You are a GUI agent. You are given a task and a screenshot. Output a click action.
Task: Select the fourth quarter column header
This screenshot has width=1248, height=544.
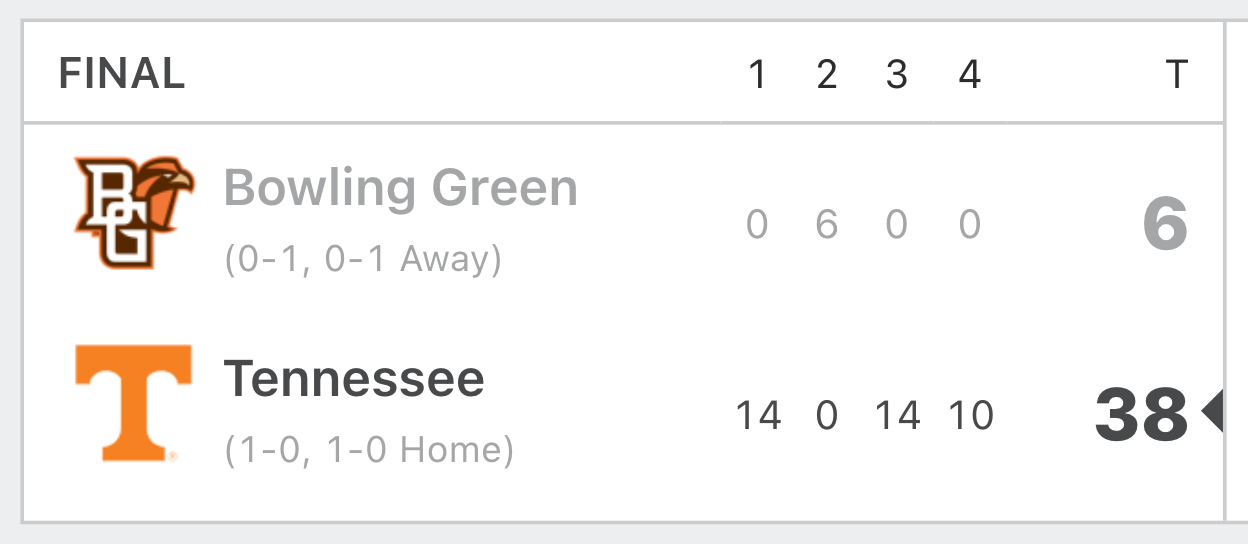969,74
